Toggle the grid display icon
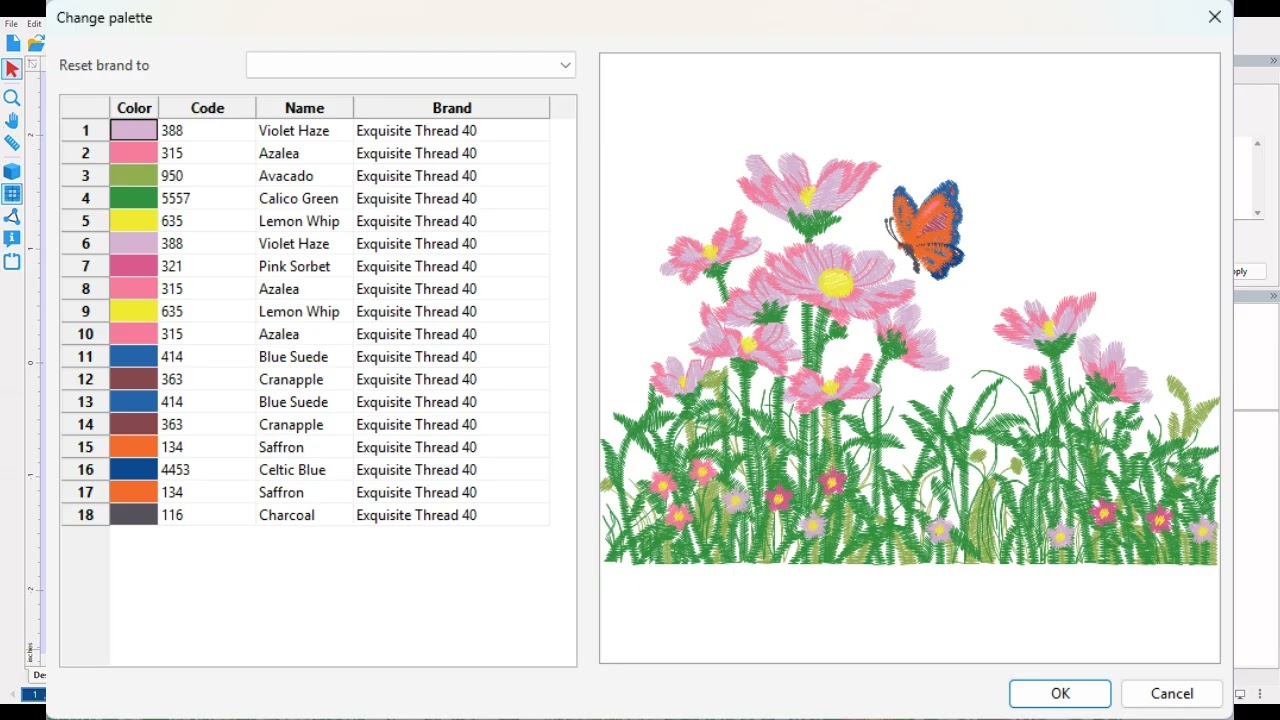Image resolution: width=1280 pixels, height=720 pixels. [12, 194]
